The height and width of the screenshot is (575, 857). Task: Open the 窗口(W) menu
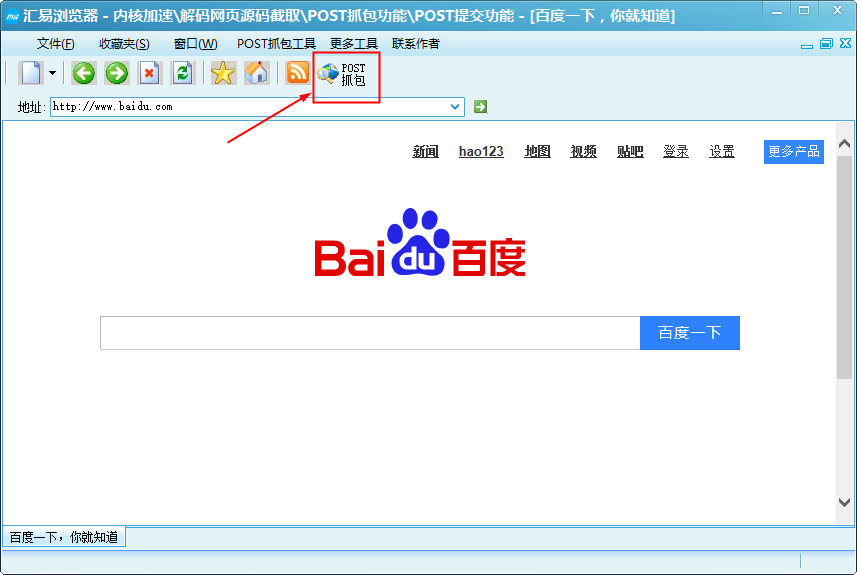point(195,44)
